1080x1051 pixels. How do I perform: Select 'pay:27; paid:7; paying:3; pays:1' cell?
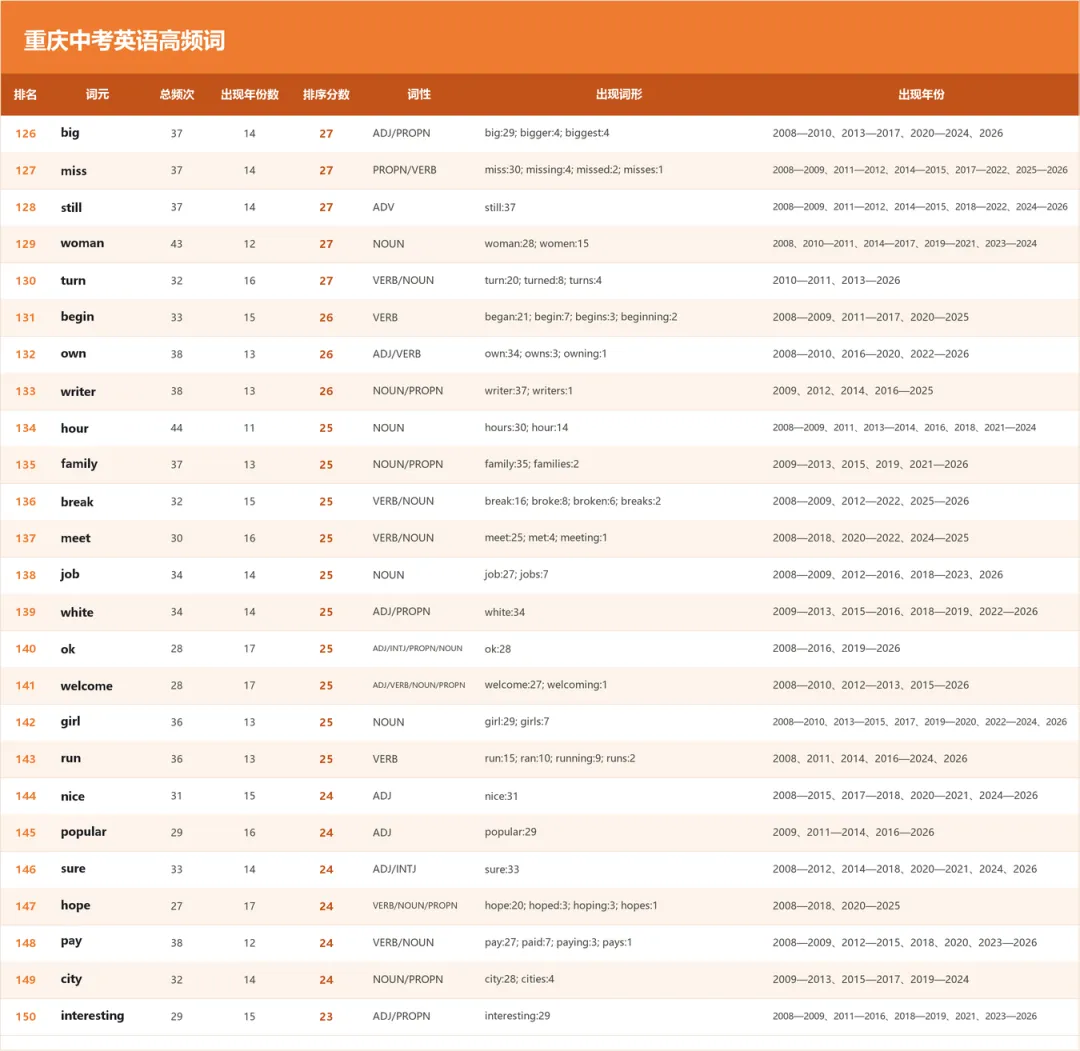558,942
